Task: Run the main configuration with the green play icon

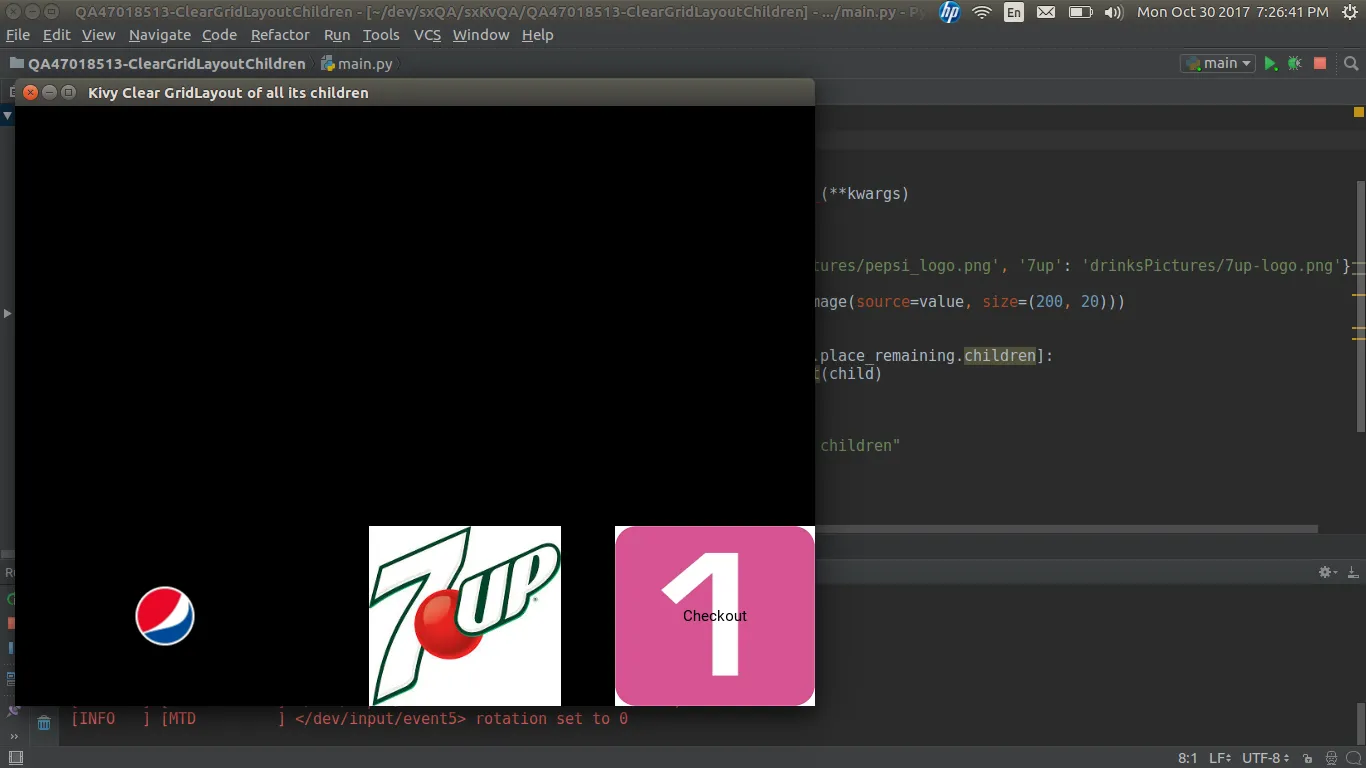Action: (1270, 63)
